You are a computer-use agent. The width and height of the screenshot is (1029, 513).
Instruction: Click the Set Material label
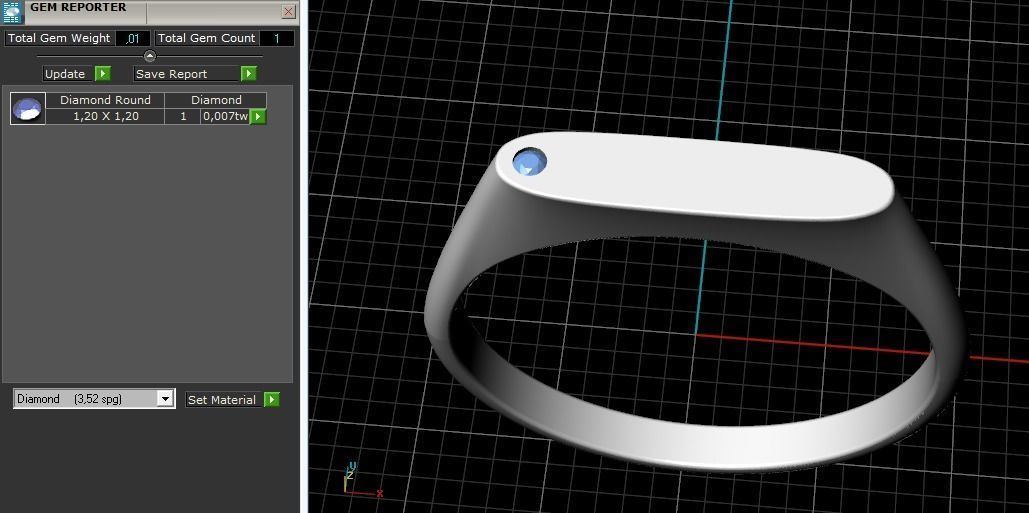point(224,400)
